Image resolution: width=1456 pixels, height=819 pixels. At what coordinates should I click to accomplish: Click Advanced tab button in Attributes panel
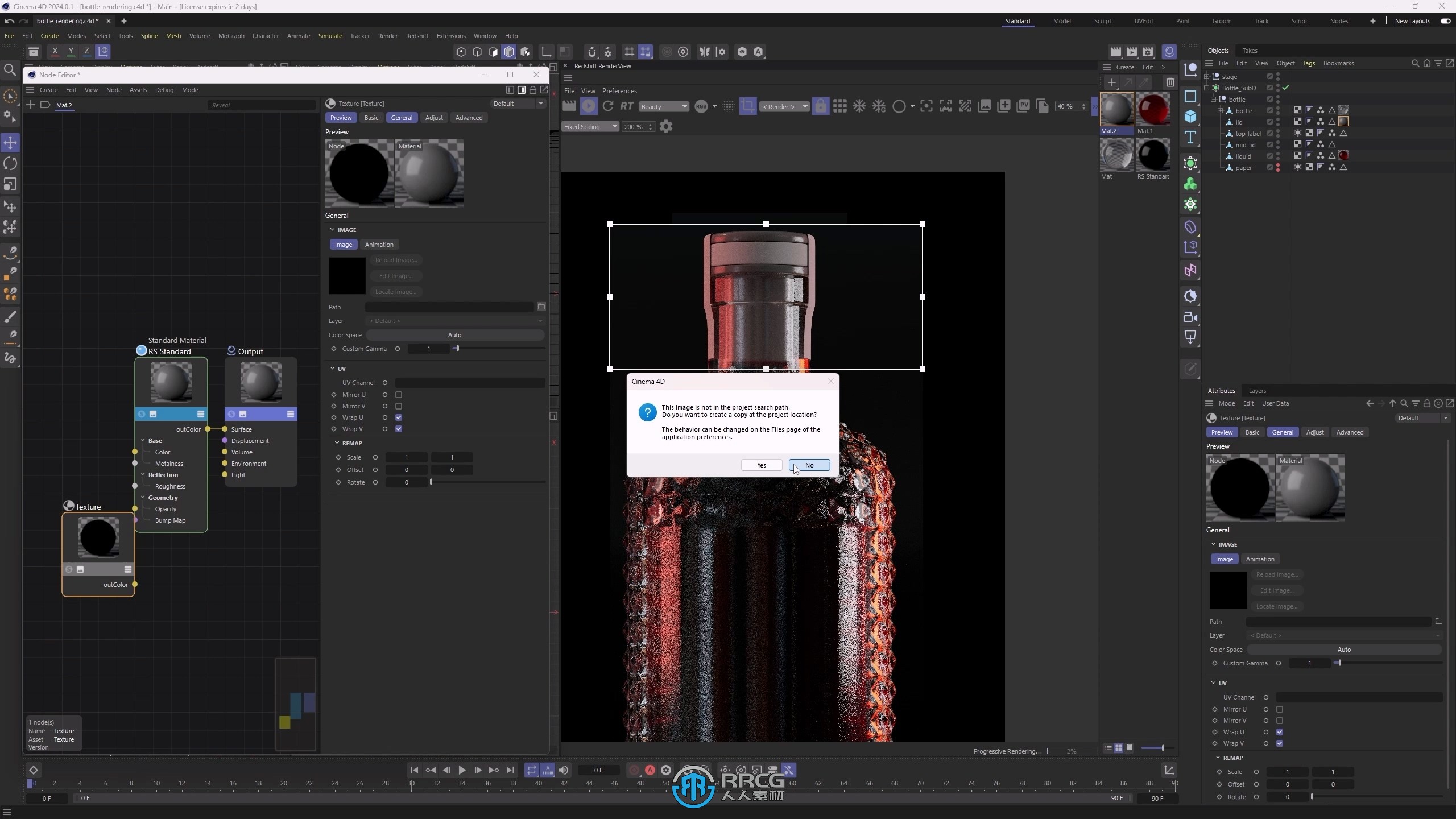point(1350,432)
